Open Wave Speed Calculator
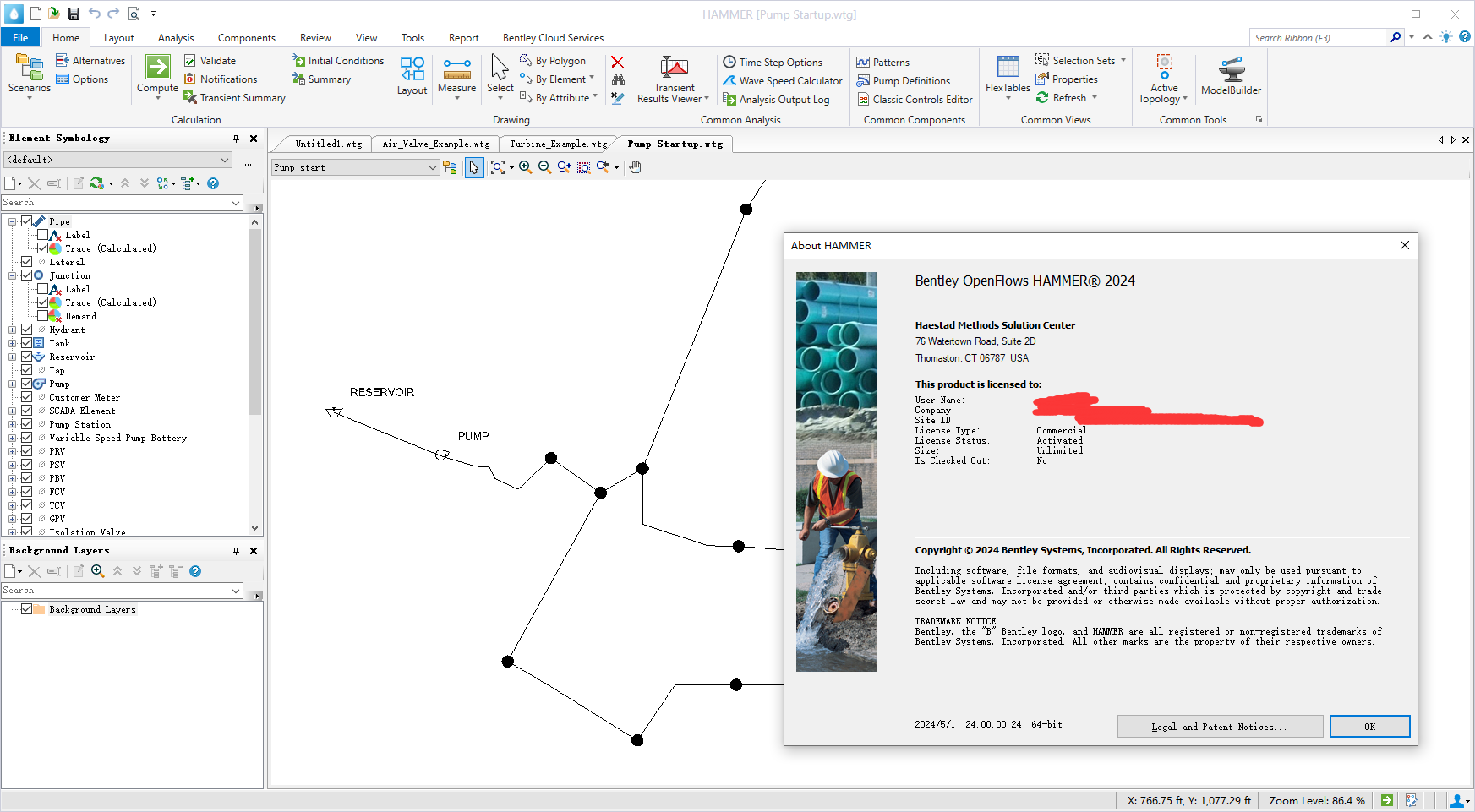 [783, 81]
